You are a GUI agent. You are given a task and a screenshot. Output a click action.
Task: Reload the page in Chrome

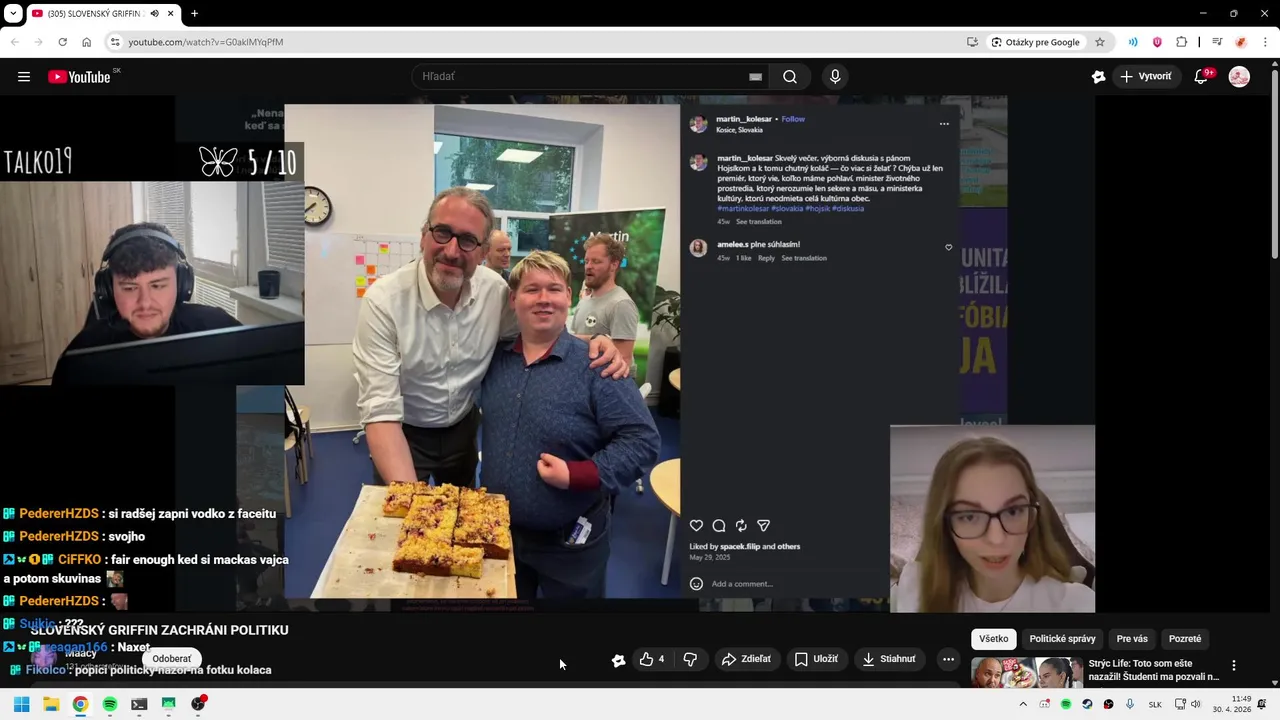coord(62,42)
